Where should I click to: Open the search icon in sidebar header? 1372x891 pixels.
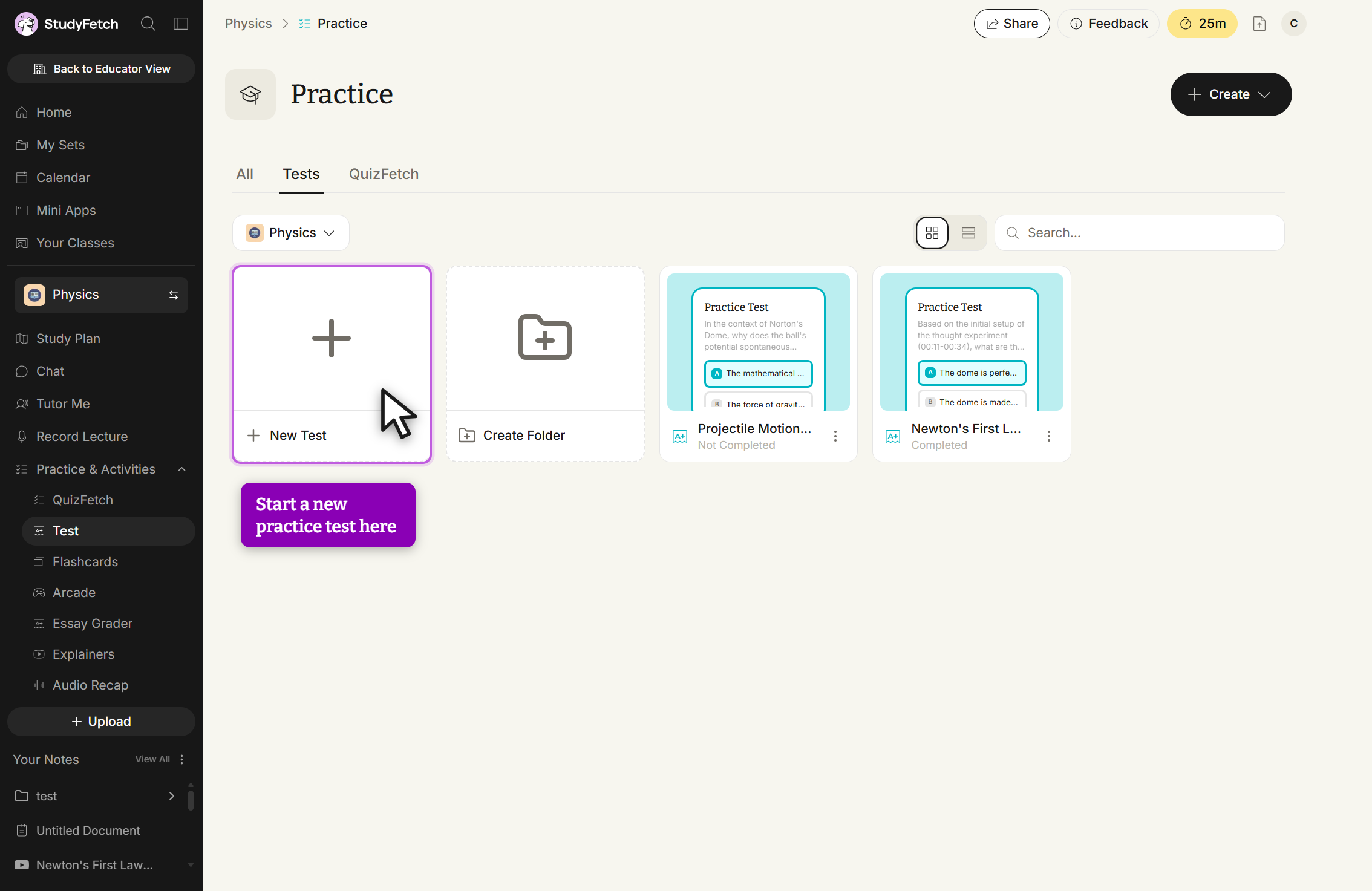point(148,24)
